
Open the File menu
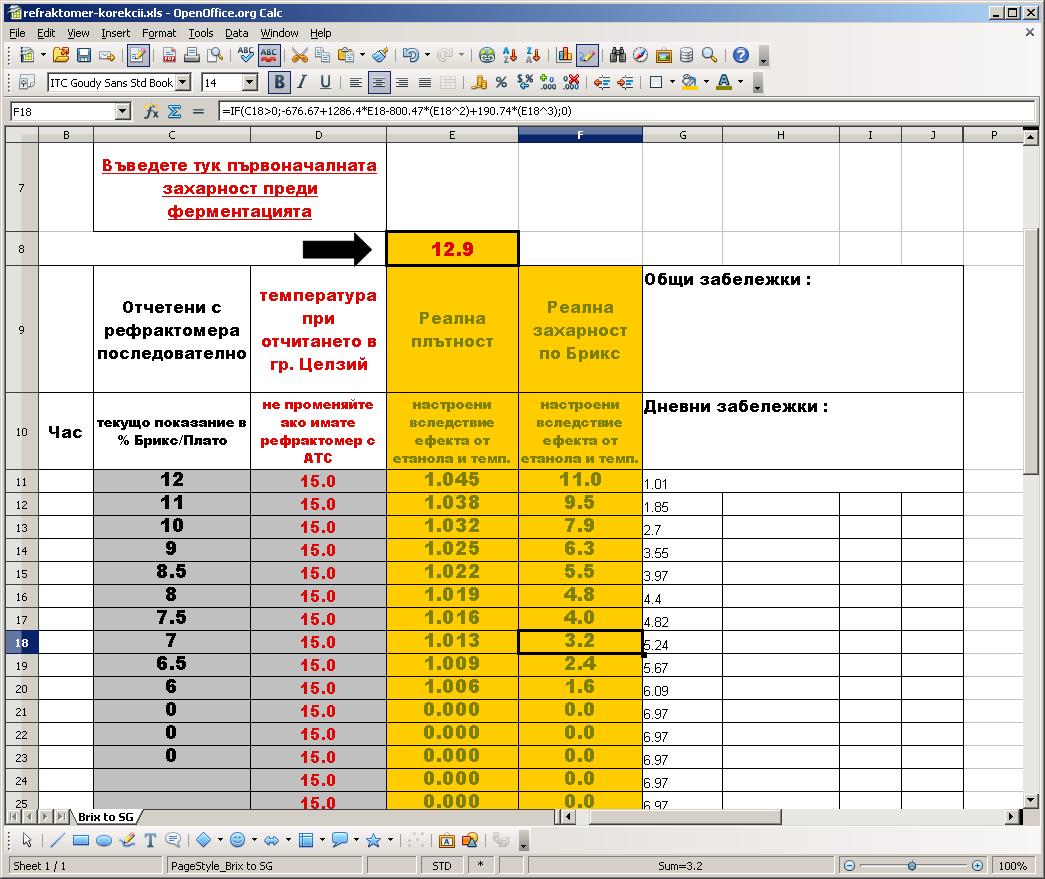click(x=17, y=33)
